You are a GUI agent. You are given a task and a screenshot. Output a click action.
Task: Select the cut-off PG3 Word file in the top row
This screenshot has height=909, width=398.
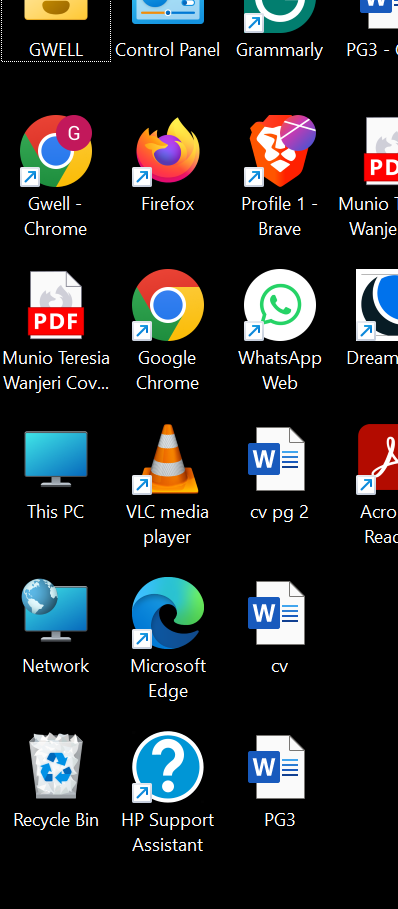(x=378, y=14)
